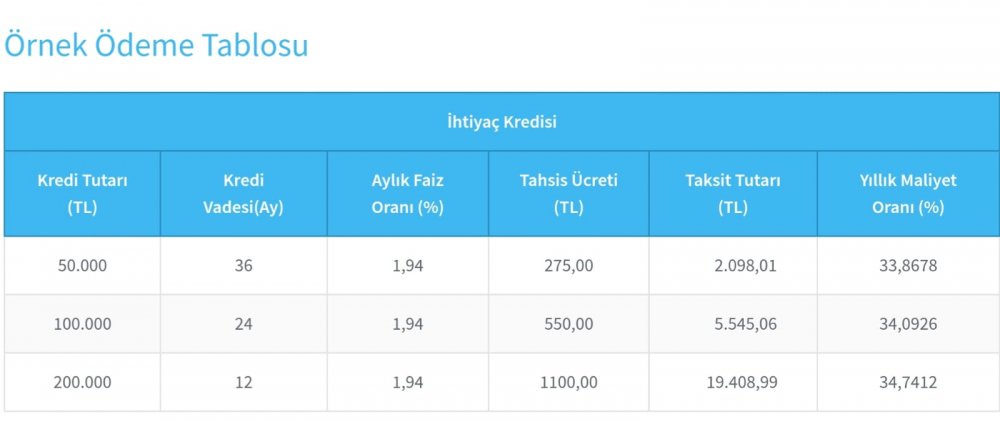Click the 36 month term cell
Screen dimensions: 1000x421
[243, 265]
